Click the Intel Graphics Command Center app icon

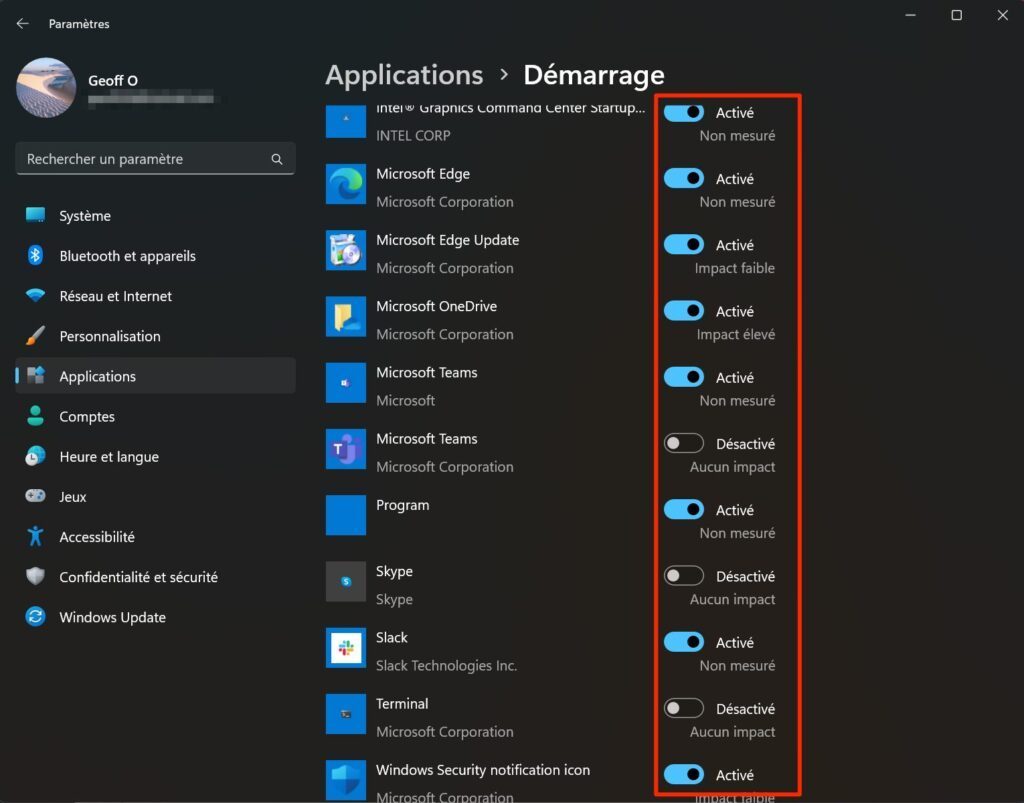pos(345,120)
